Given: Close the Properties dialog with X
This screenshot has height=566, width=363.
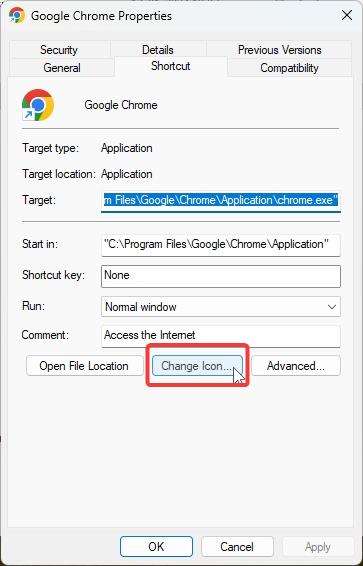Looking at the screenshot, I should coord(346,16).
